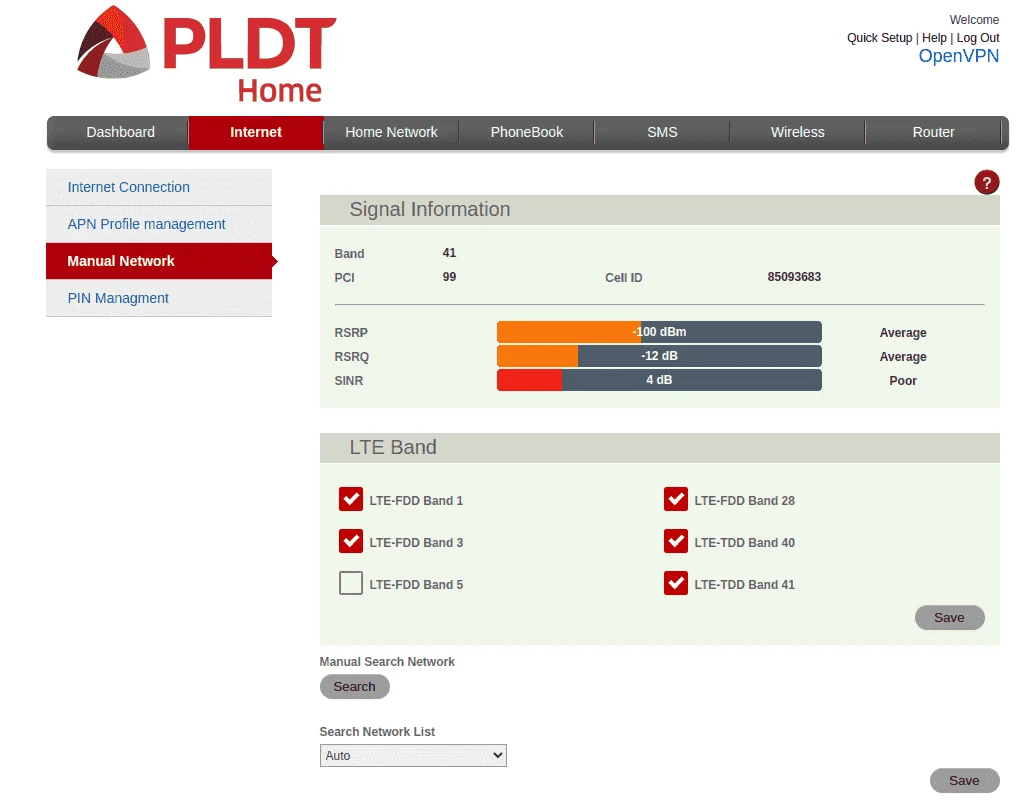This screenshot has width=1022, height=802.
Task: Click the Quick Setup link
Action: click(x=879, y=38)
